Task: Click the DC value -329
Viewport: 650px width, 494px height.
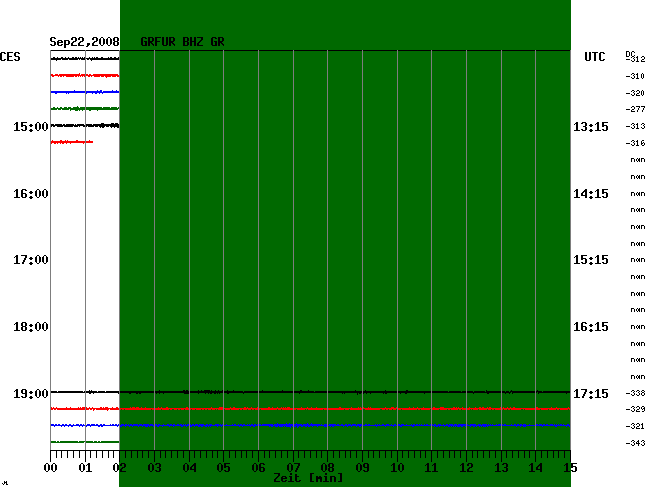Action: (x=635, y=409)
